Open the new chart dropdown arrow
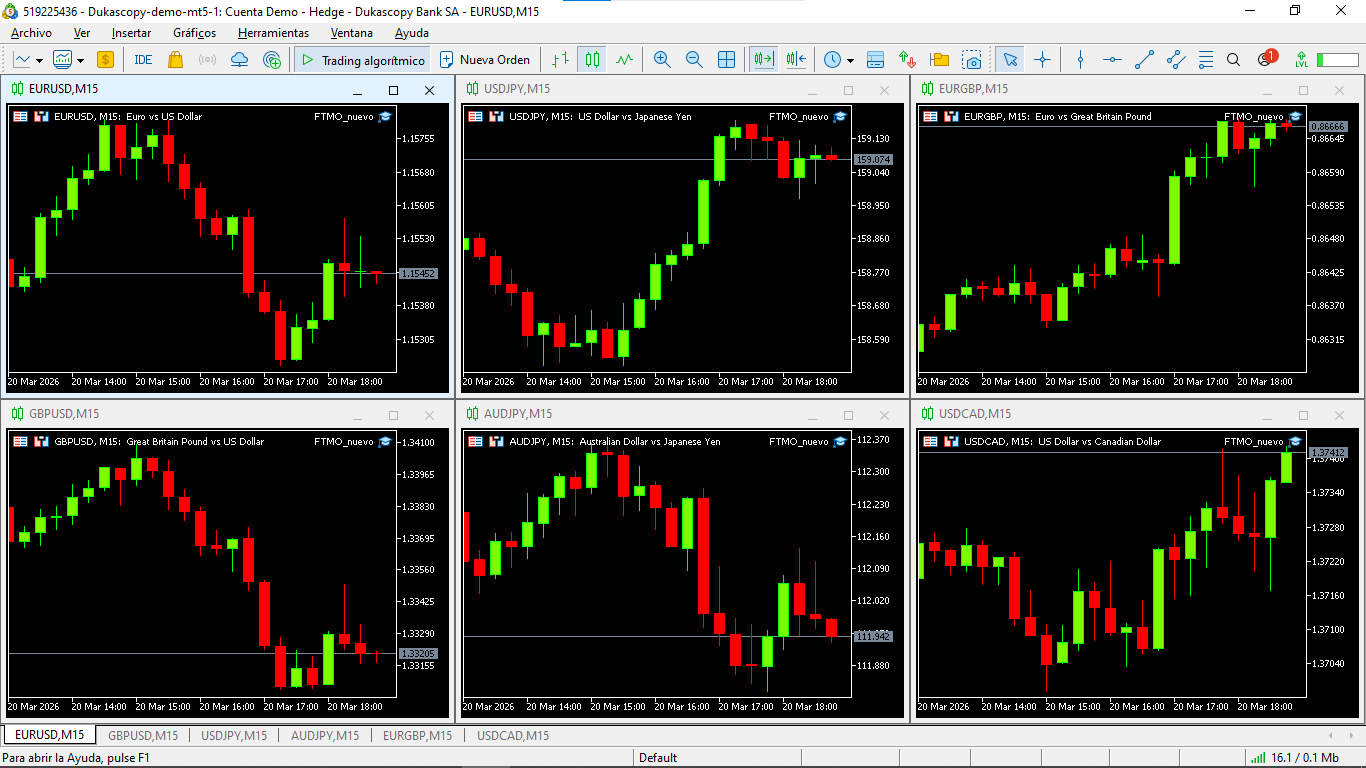 point(39,60)
